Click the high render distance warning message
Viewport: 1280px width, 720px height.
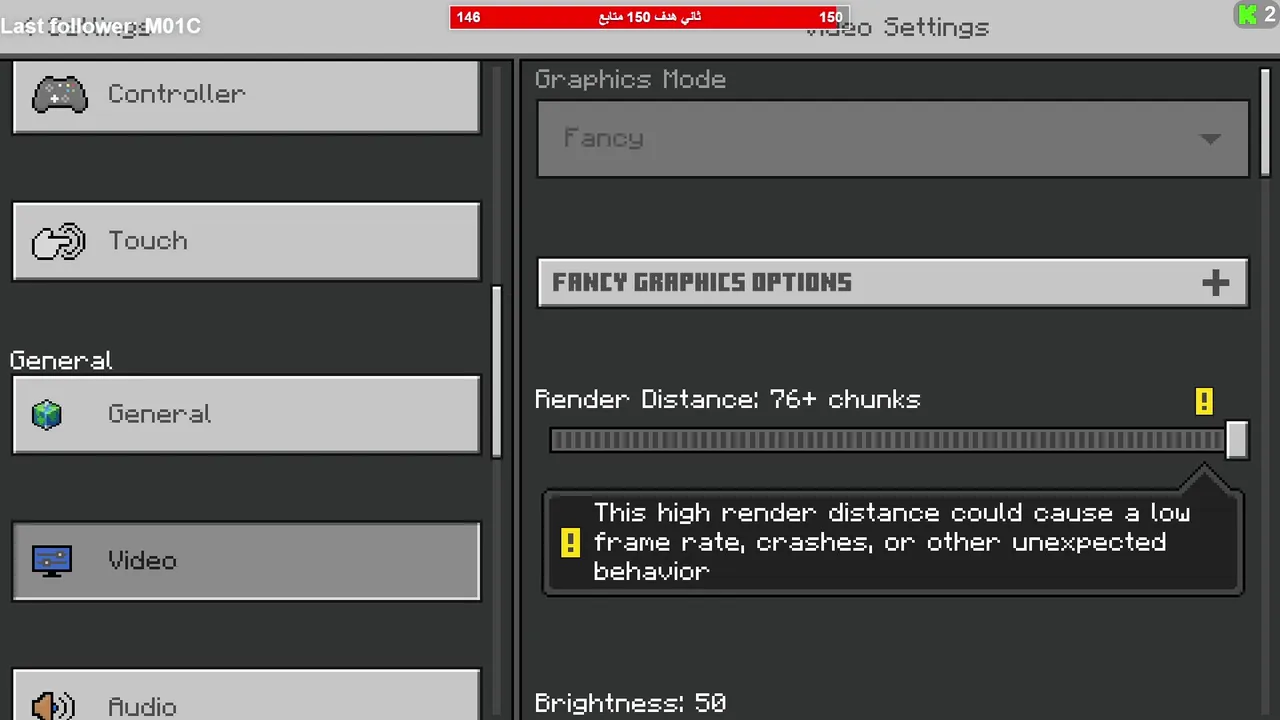tap(891, 542)
